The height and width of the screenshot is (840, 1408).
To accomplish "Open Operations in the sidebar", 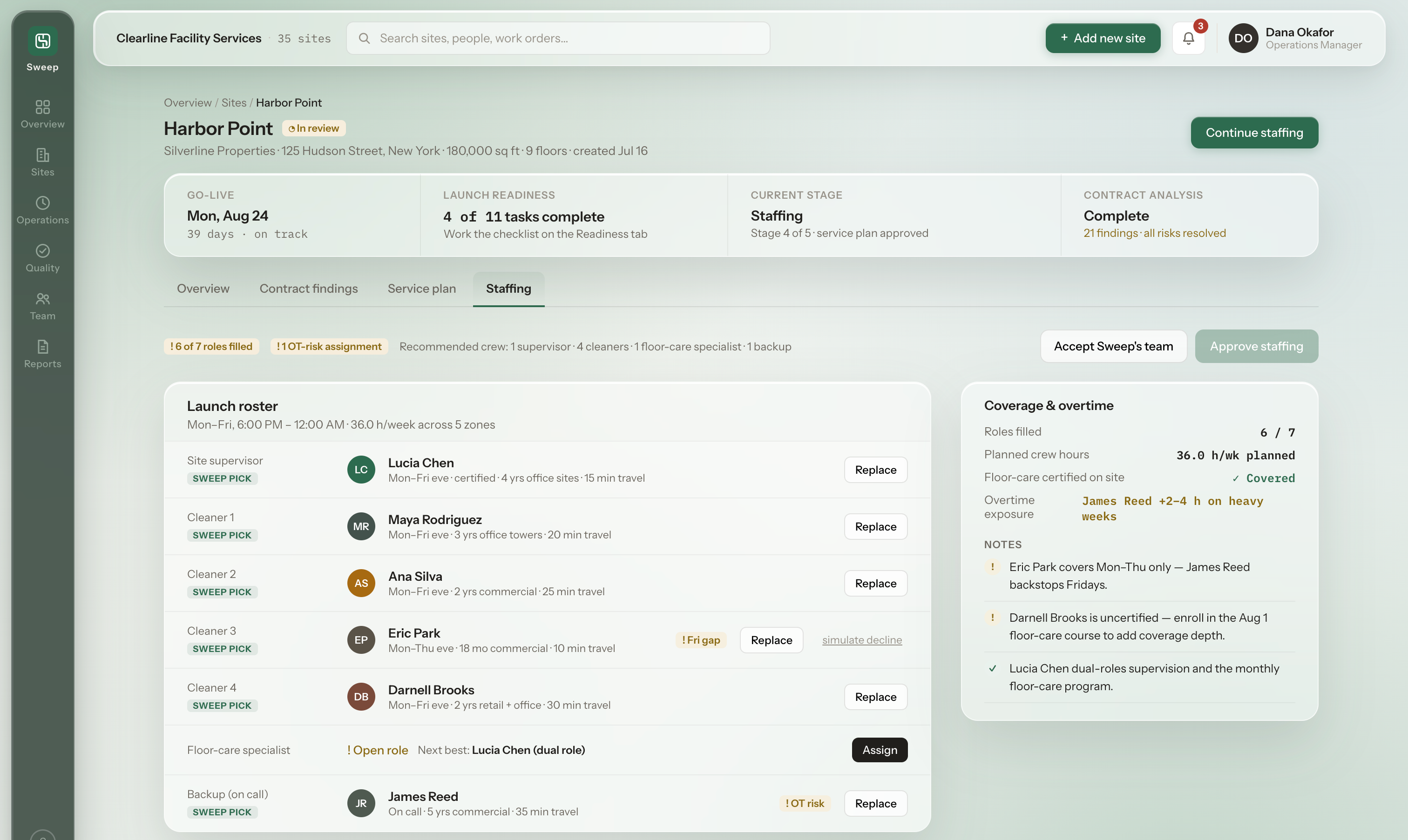I will (42, 210).
